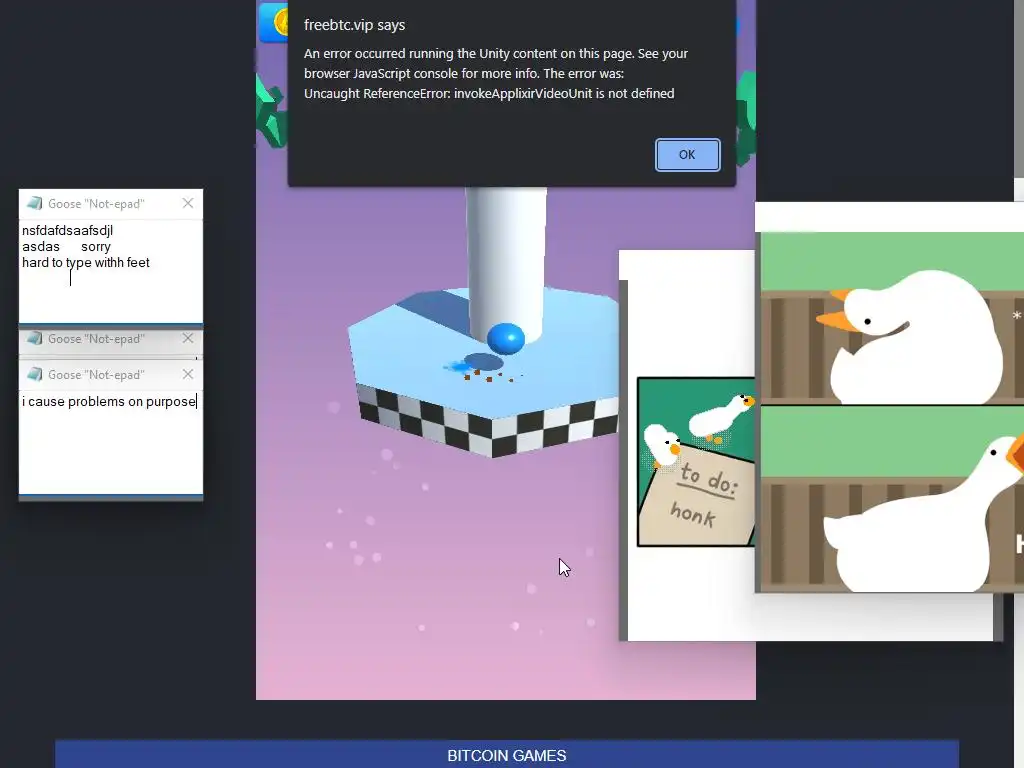The width and height of the screenshot is (1024, 768).
Task: Click the "freebtc.vip says" dialog heading
Action: pos(355,25)
